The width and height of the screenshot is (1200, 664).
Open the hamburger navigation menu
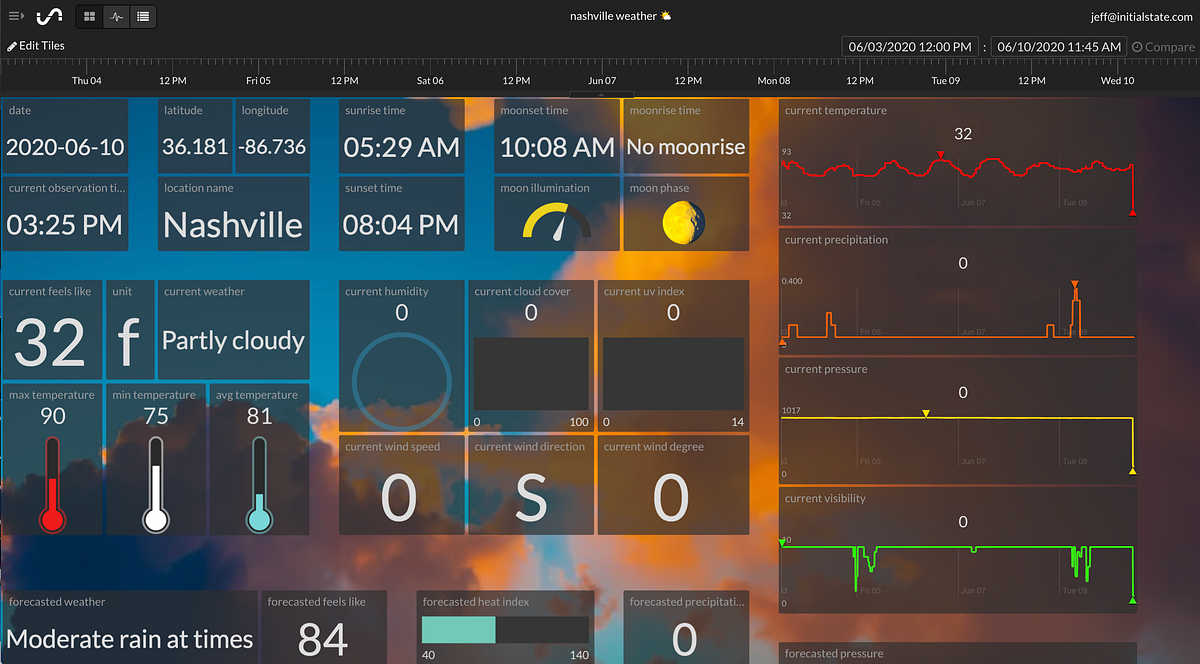tap(13, 16)
